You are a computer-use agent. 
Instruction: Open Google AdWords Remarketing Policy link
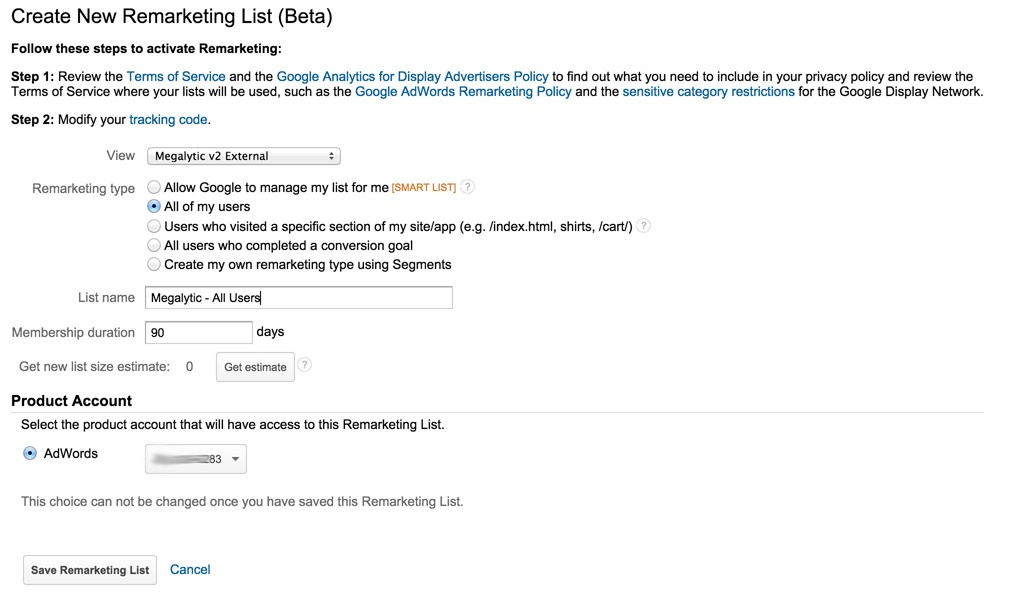pos(463,91)
